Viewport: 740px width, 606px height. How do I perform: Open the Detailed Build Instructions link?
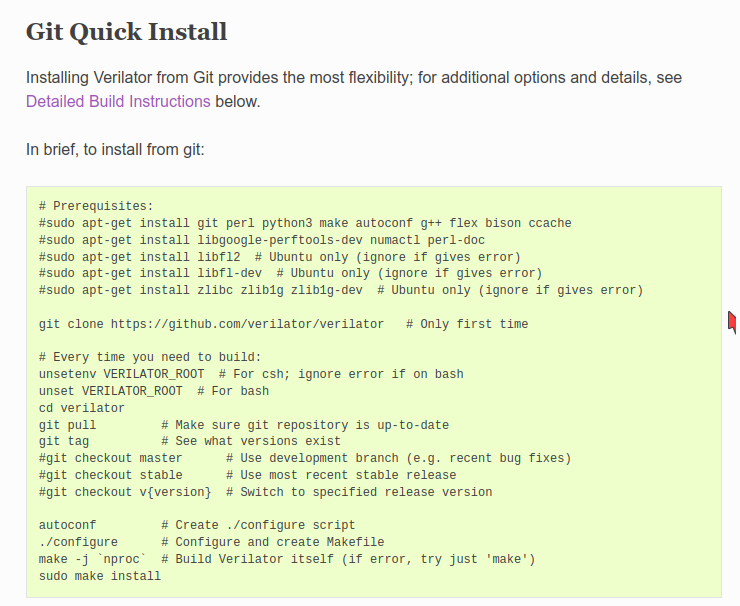pos(118,101)
